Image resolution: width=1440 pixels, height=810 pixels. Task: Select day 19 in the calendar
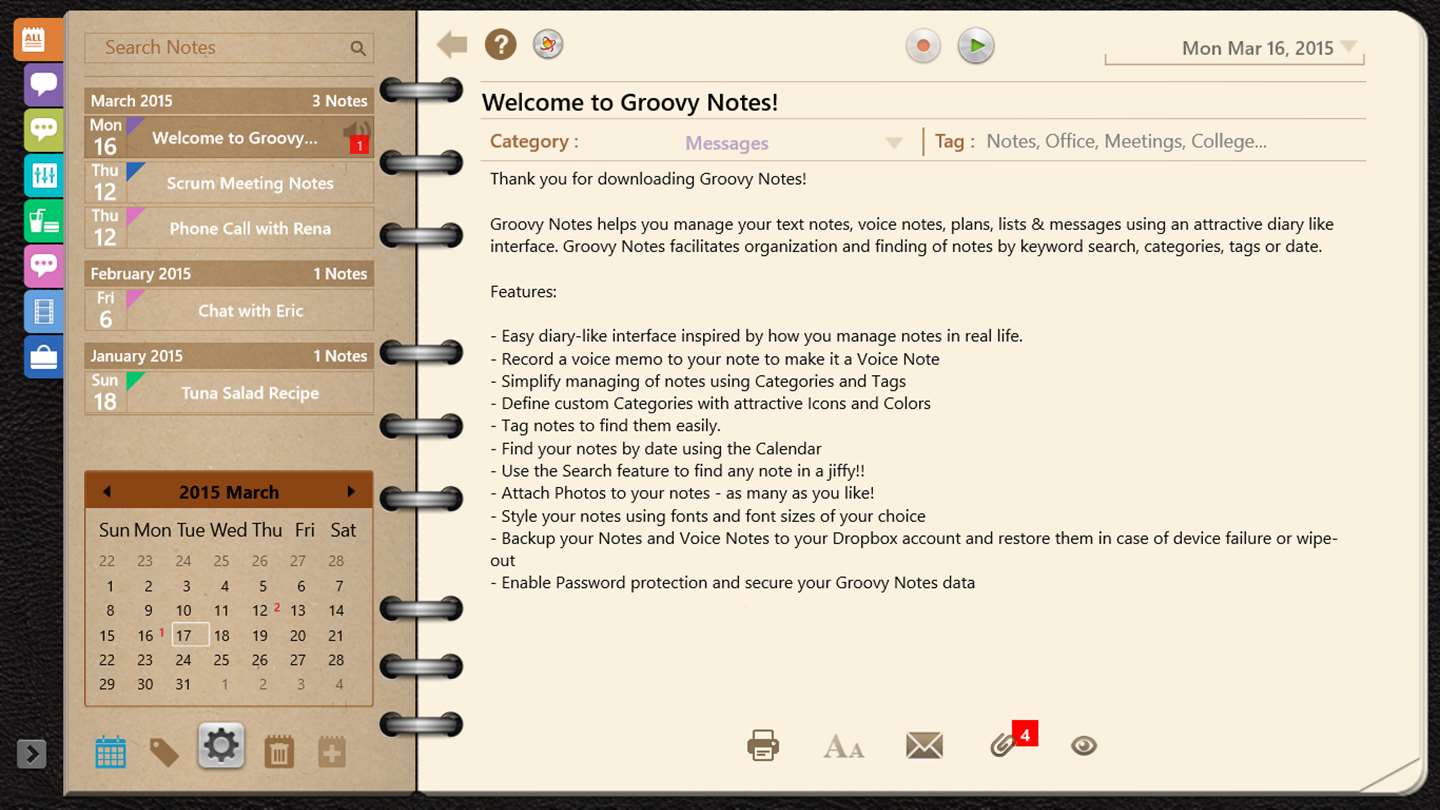(260, 636)
